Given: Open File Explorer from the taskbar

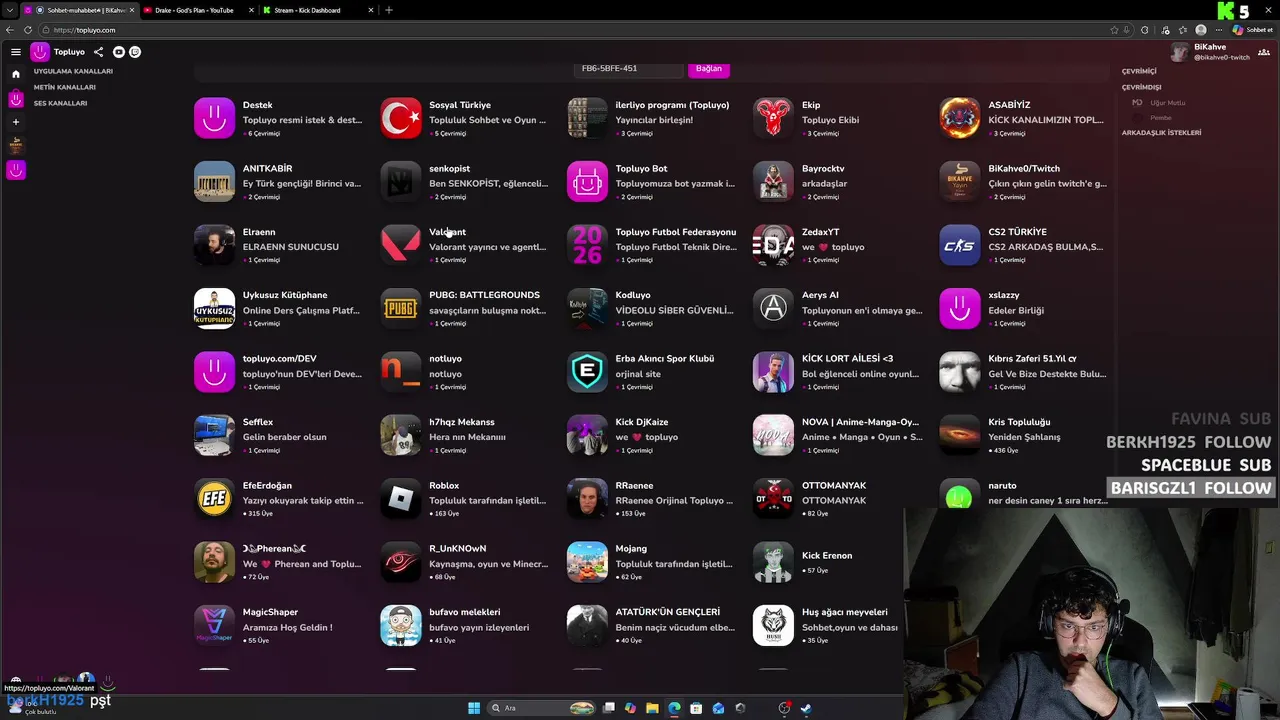Looking at the screenshot, I should 652,708.
